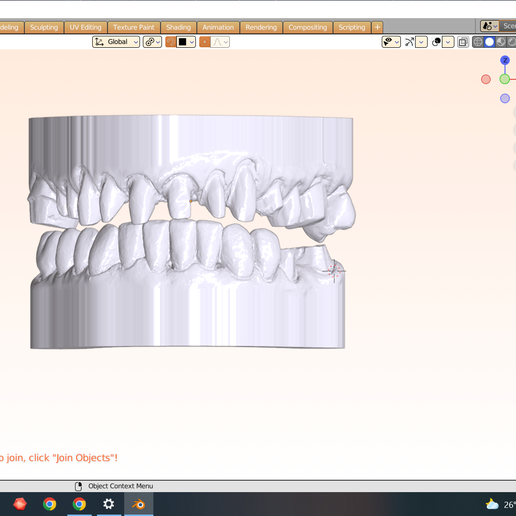Toggle the snapping magnet icon

pyautogui.click(x=171, y=42)
